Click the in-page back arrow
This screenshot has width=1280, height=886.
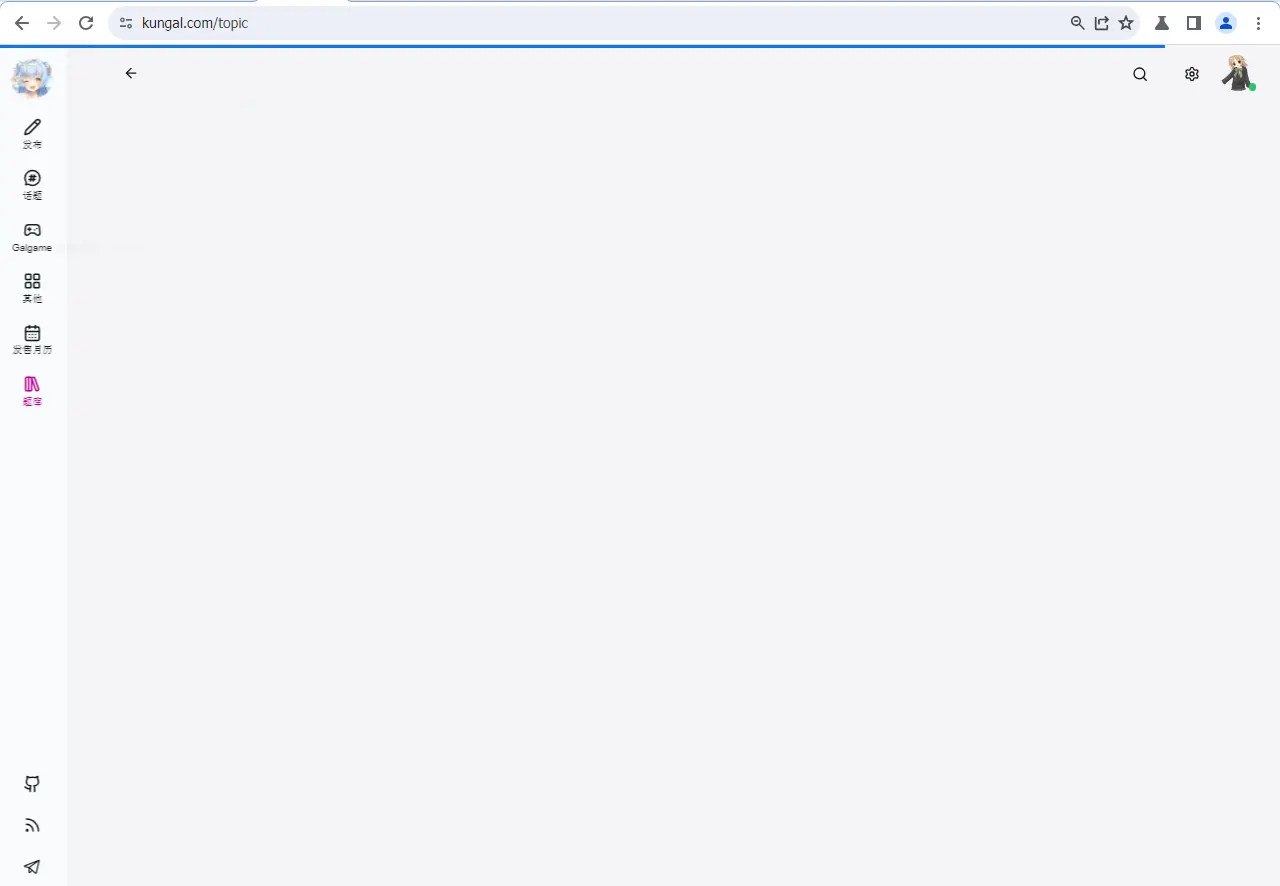(x=131, y=73)
